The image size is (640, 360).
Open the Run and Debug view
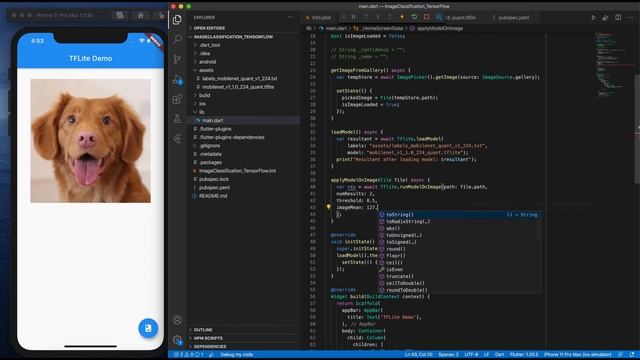tap(177, 80)
